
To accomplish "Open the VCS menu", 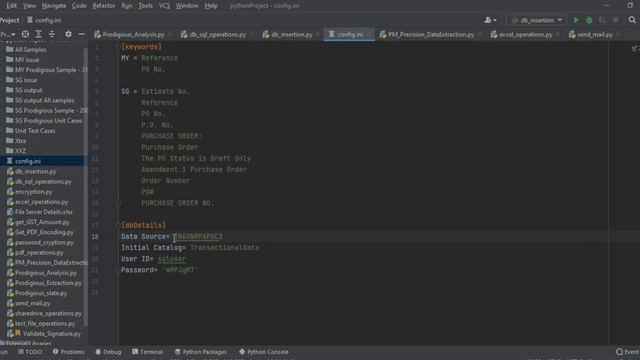I will pos(164,6).
